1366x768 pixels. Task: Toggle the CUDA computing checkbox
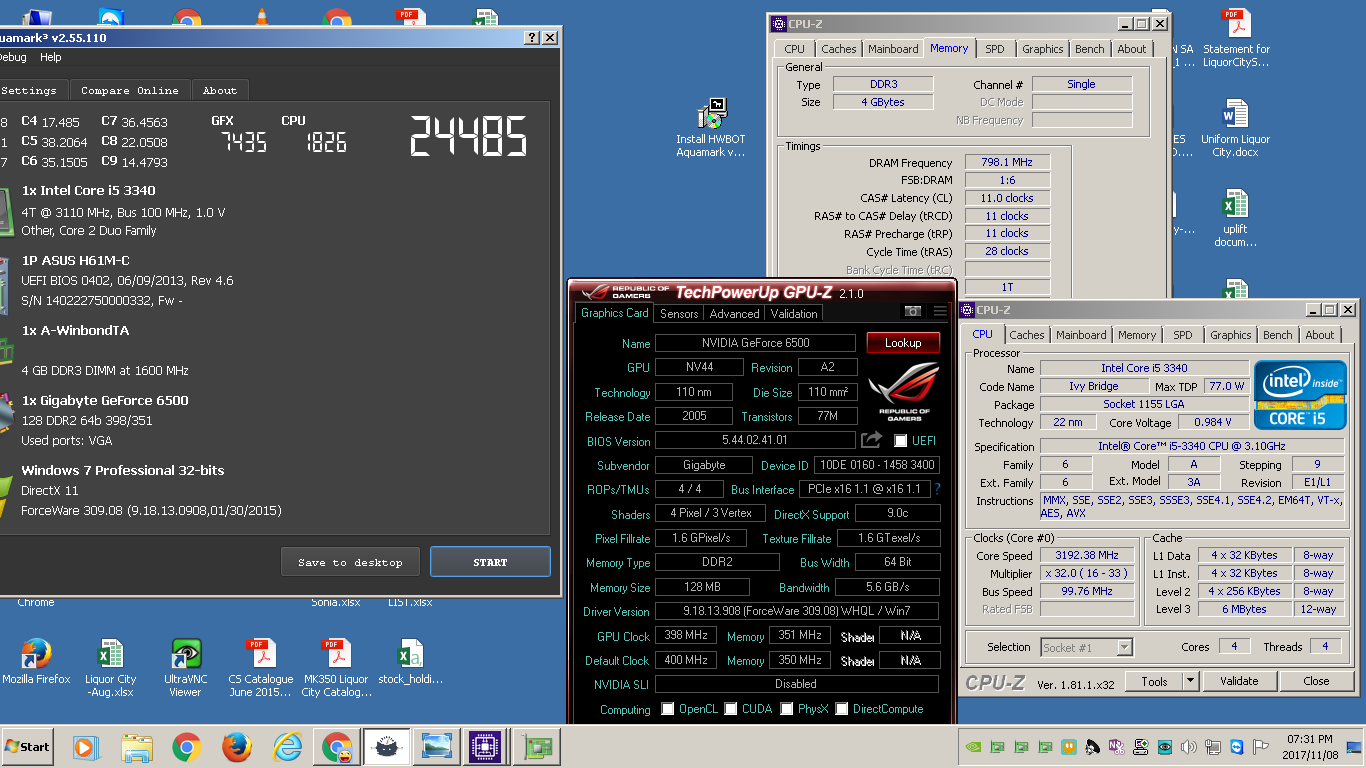(731, 709)
